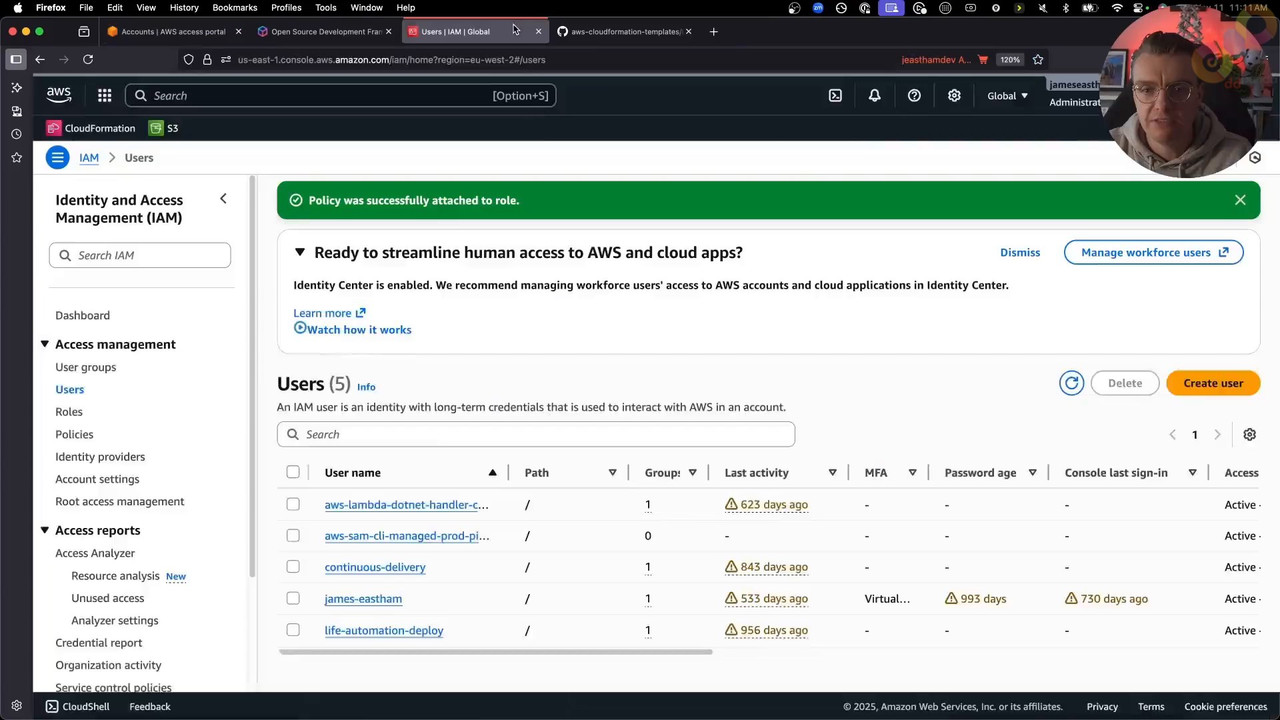Open the notifications bell
This screenshot has width=1280, height=720.
pos(874,96)
